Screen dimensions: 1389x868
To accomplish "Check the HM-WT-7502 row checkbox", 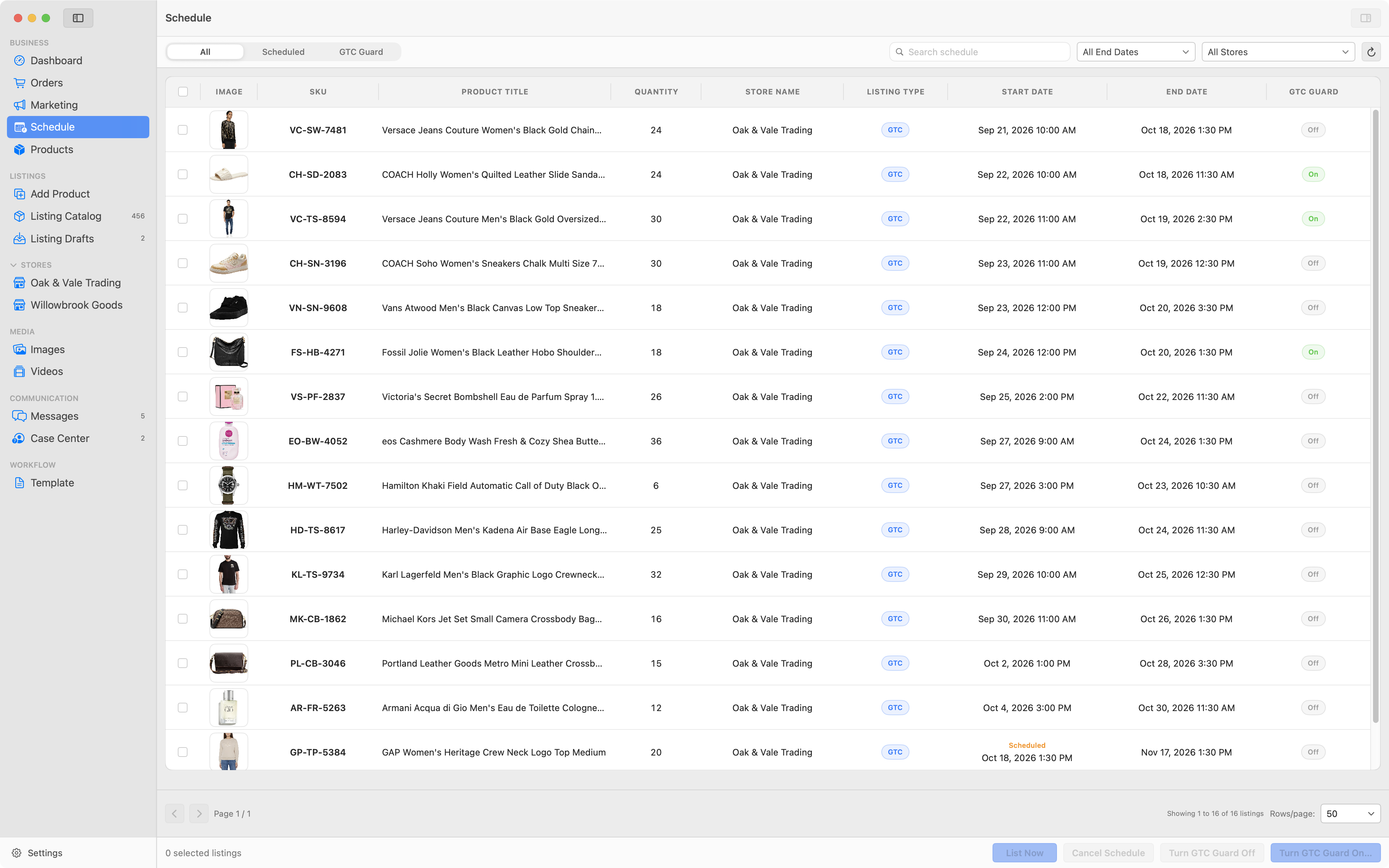I will [x=183, y=486].
